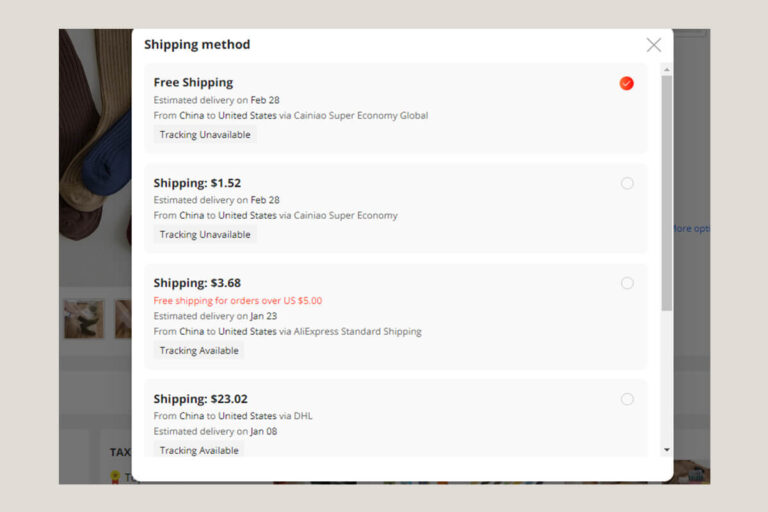
Task: Click Tracking Unavailable badge under $1.52 shipping
Action: coord(205,235)
